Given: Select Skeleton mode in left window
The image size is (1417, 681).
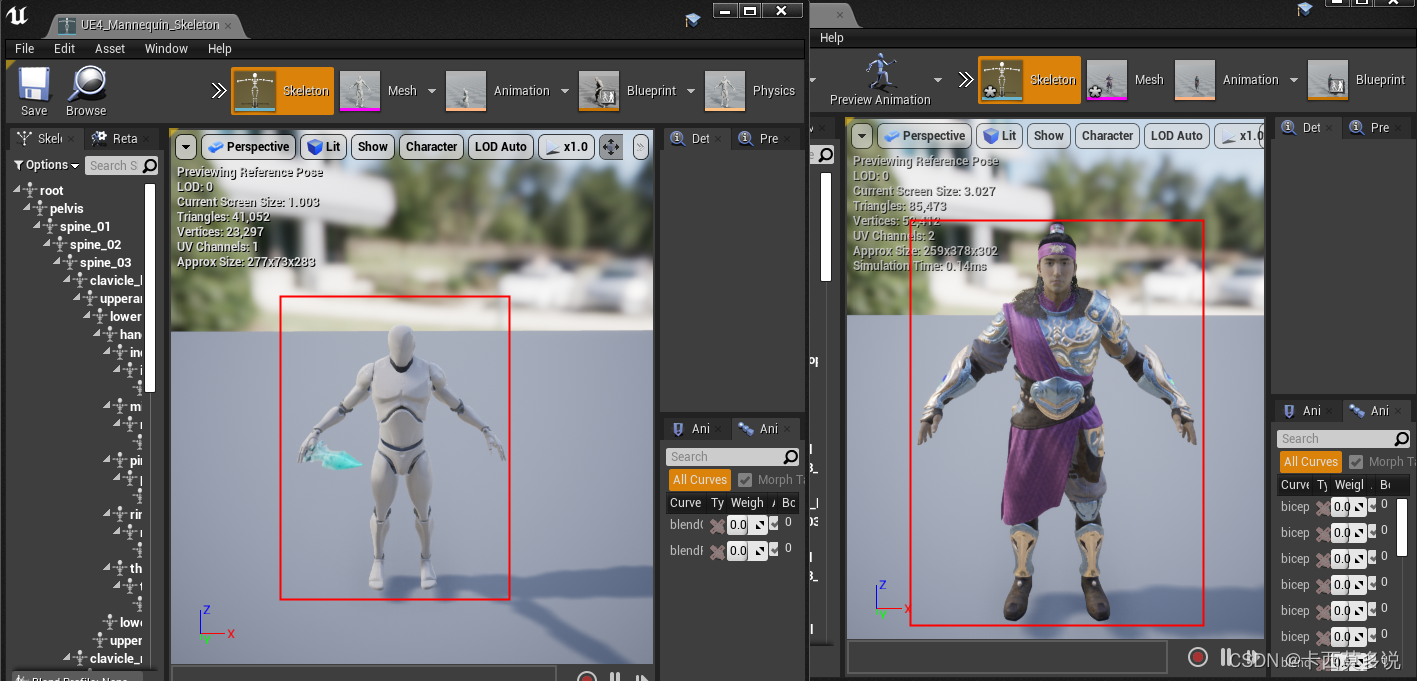Looking at the screenshot, I should (282, 90).
